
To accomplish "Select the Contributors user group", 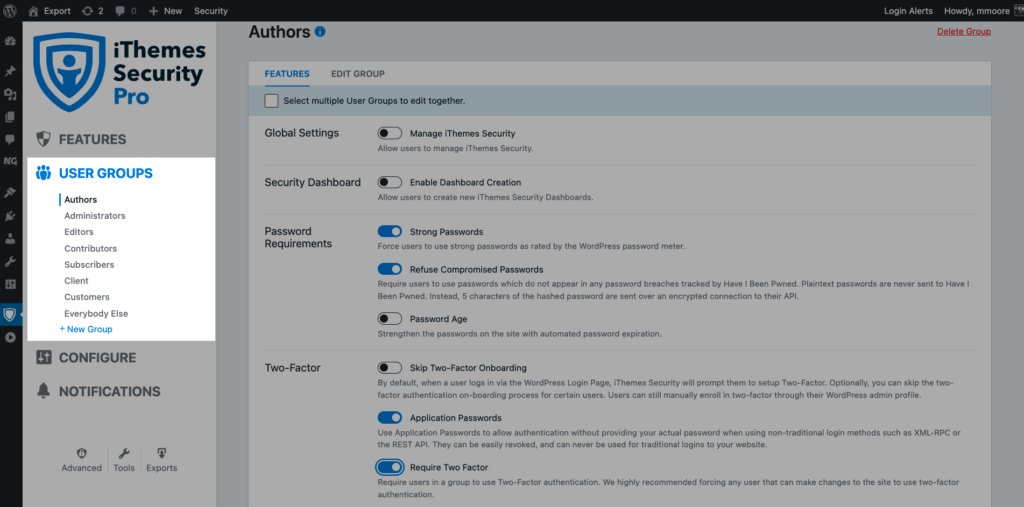I will pyautogui.click(x=91, y=249).
